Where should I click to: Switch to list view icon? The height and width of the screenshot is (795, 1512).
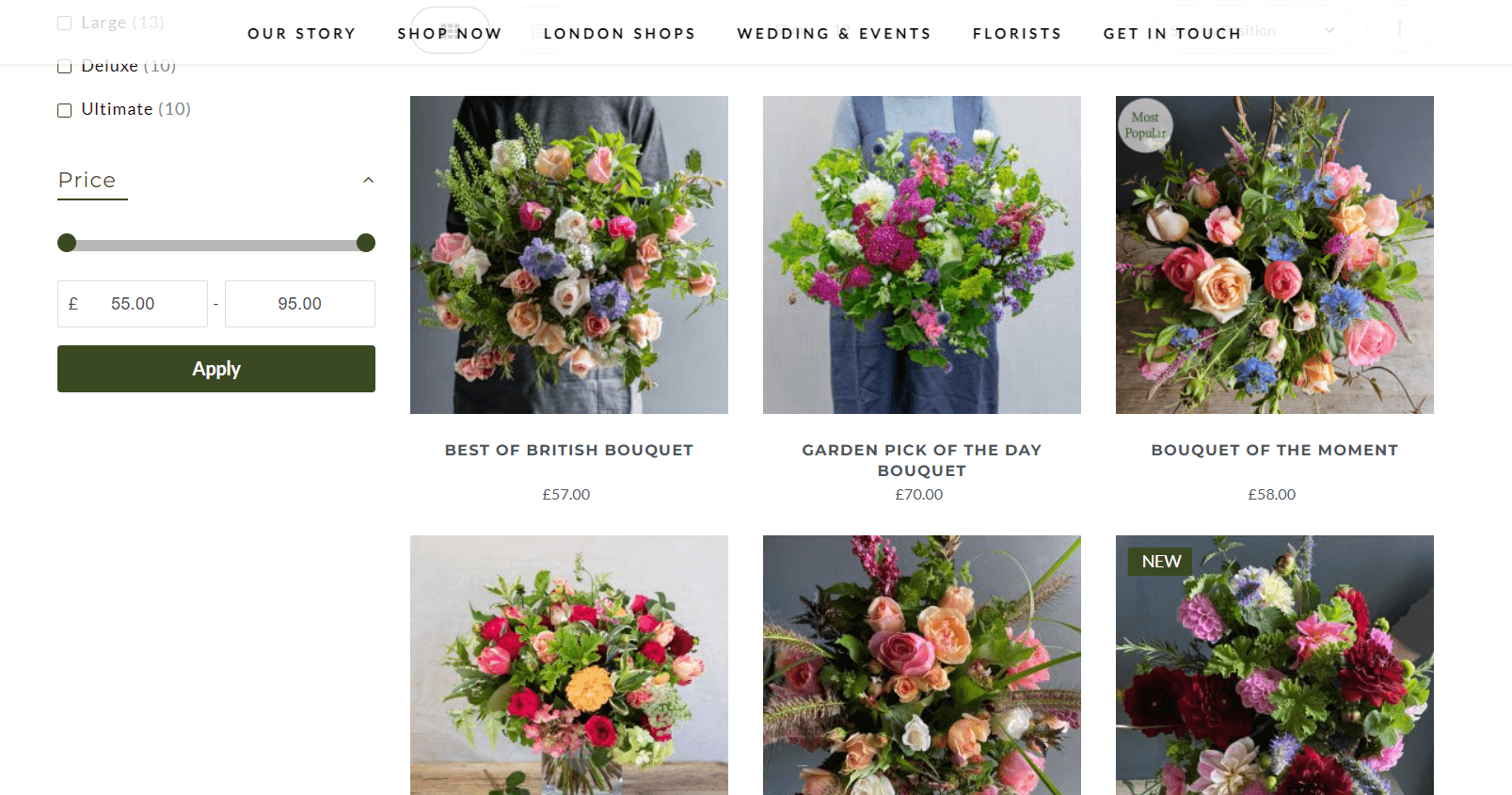click(541, 30)
